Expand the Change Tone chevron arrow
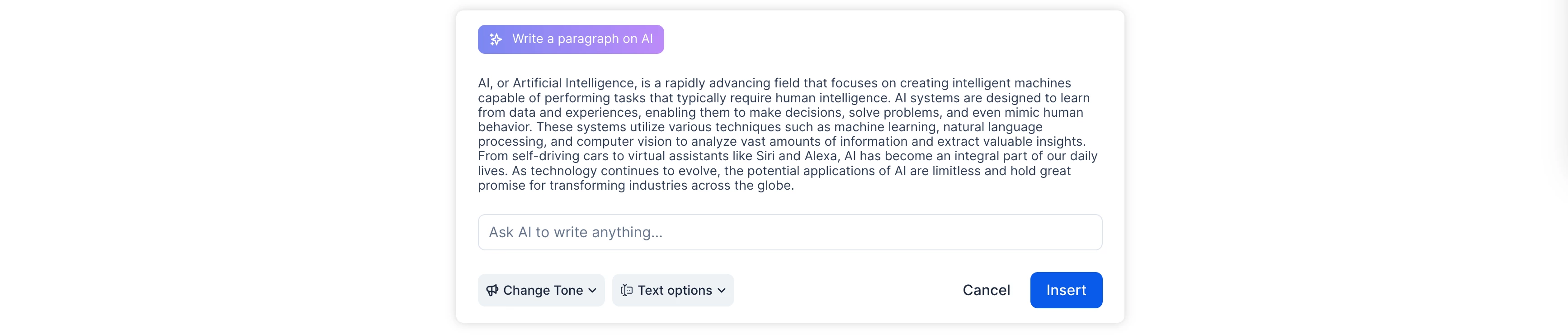This screenshot has height=335, width=1568. 592,291
